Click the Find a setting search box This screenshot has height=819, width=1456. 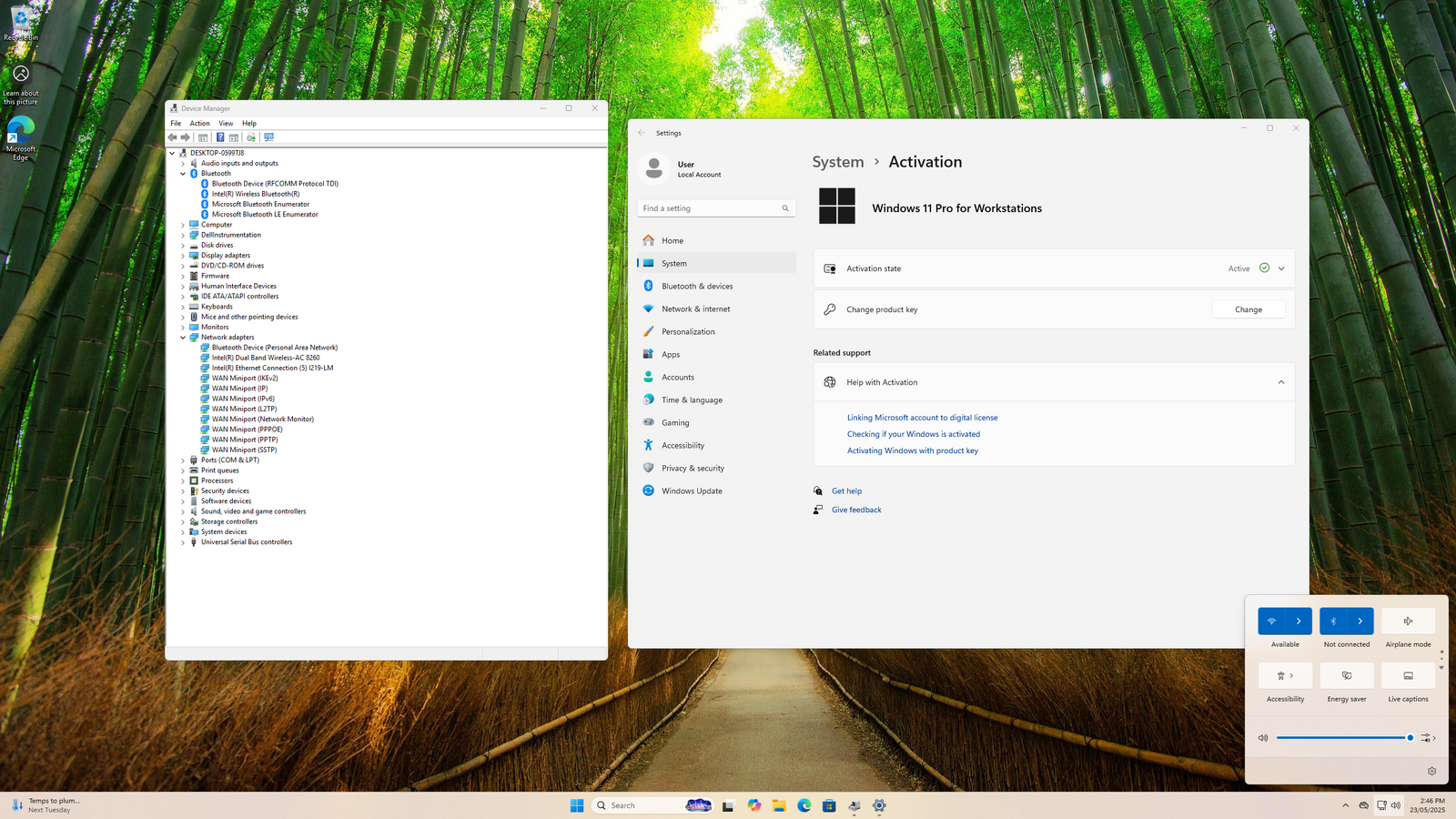pyautogui.click(x=716, y=208)
